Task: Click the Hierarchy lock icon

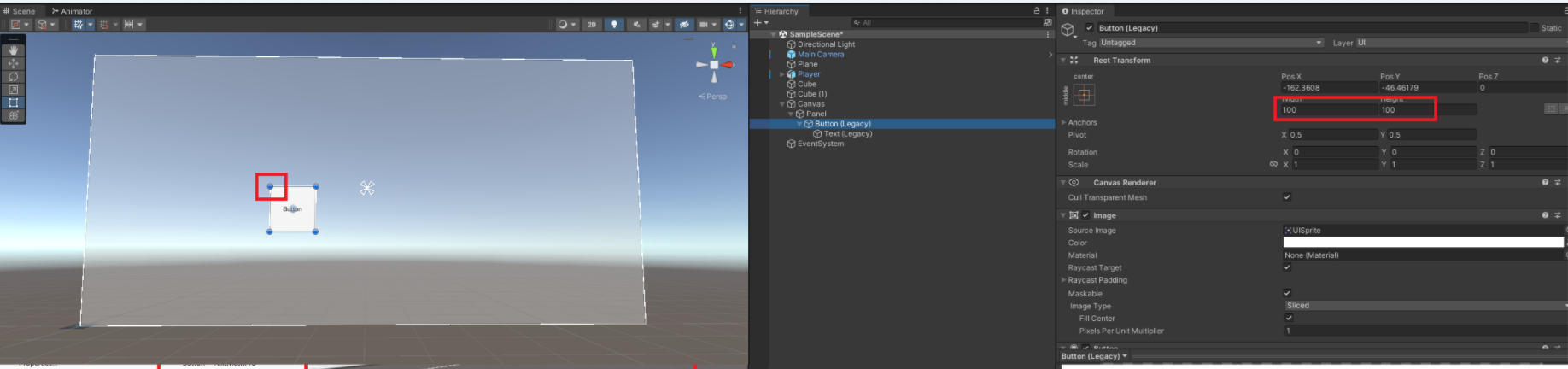Action: [1037, 11]
